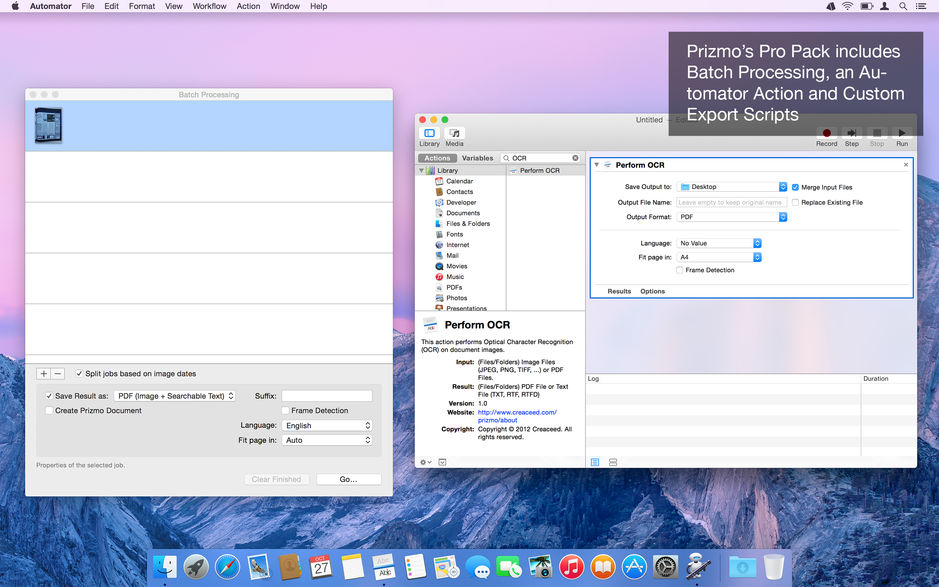939x587 pixels.
Task: Open the Fit page in A4 dropdown
Action: 757,257
